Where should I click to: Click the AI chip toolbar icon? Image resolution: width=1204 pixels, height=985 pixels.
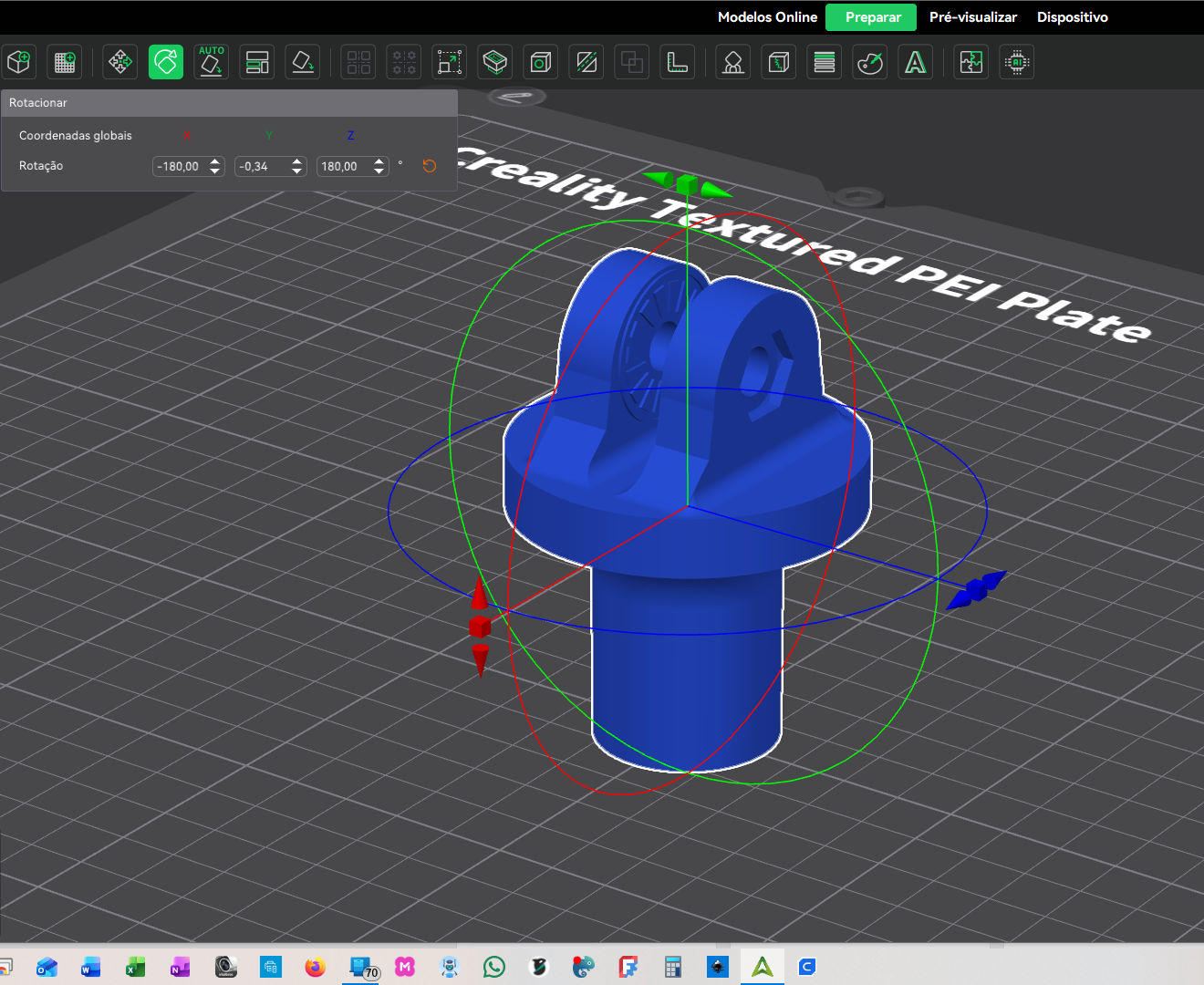pos(1017,62)
